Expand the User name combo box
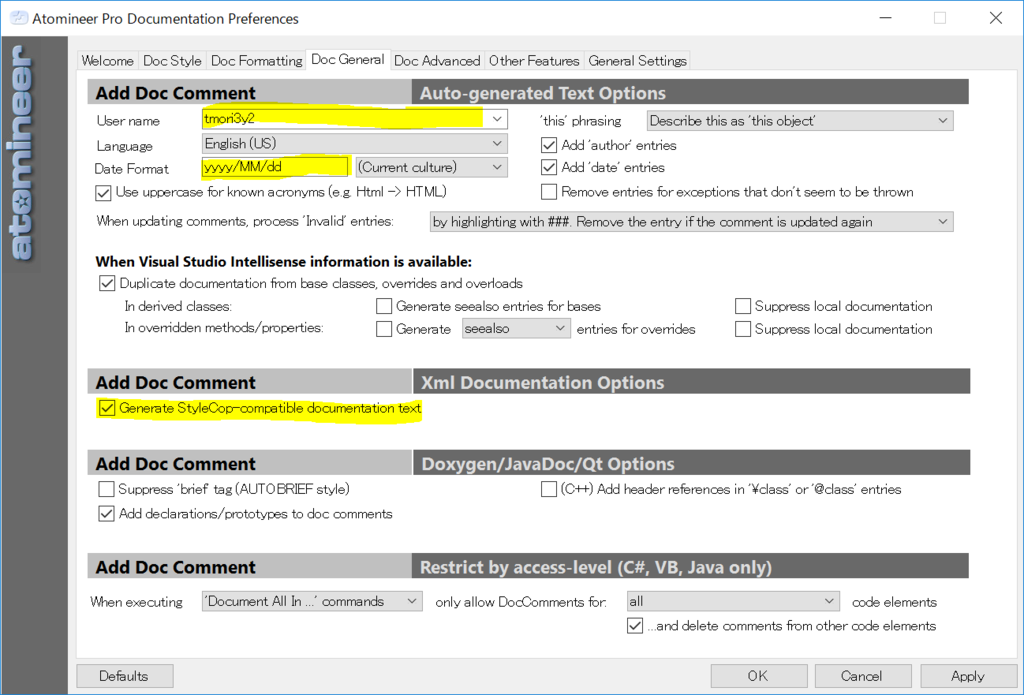 [x=497, y=119]
